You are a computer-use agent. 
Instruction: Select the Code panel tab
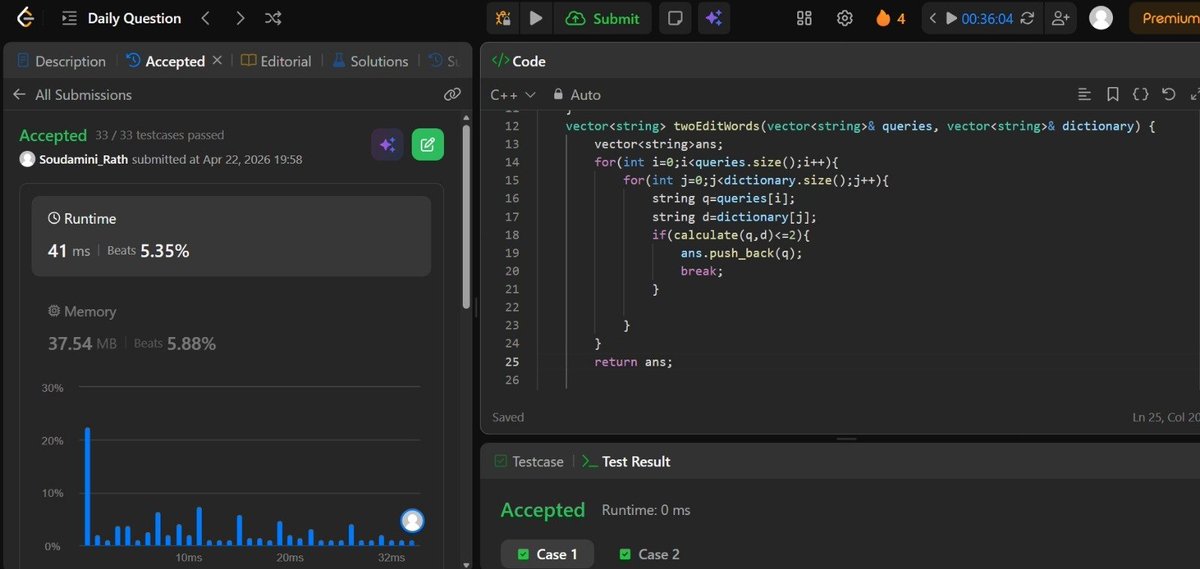[518, 61]
